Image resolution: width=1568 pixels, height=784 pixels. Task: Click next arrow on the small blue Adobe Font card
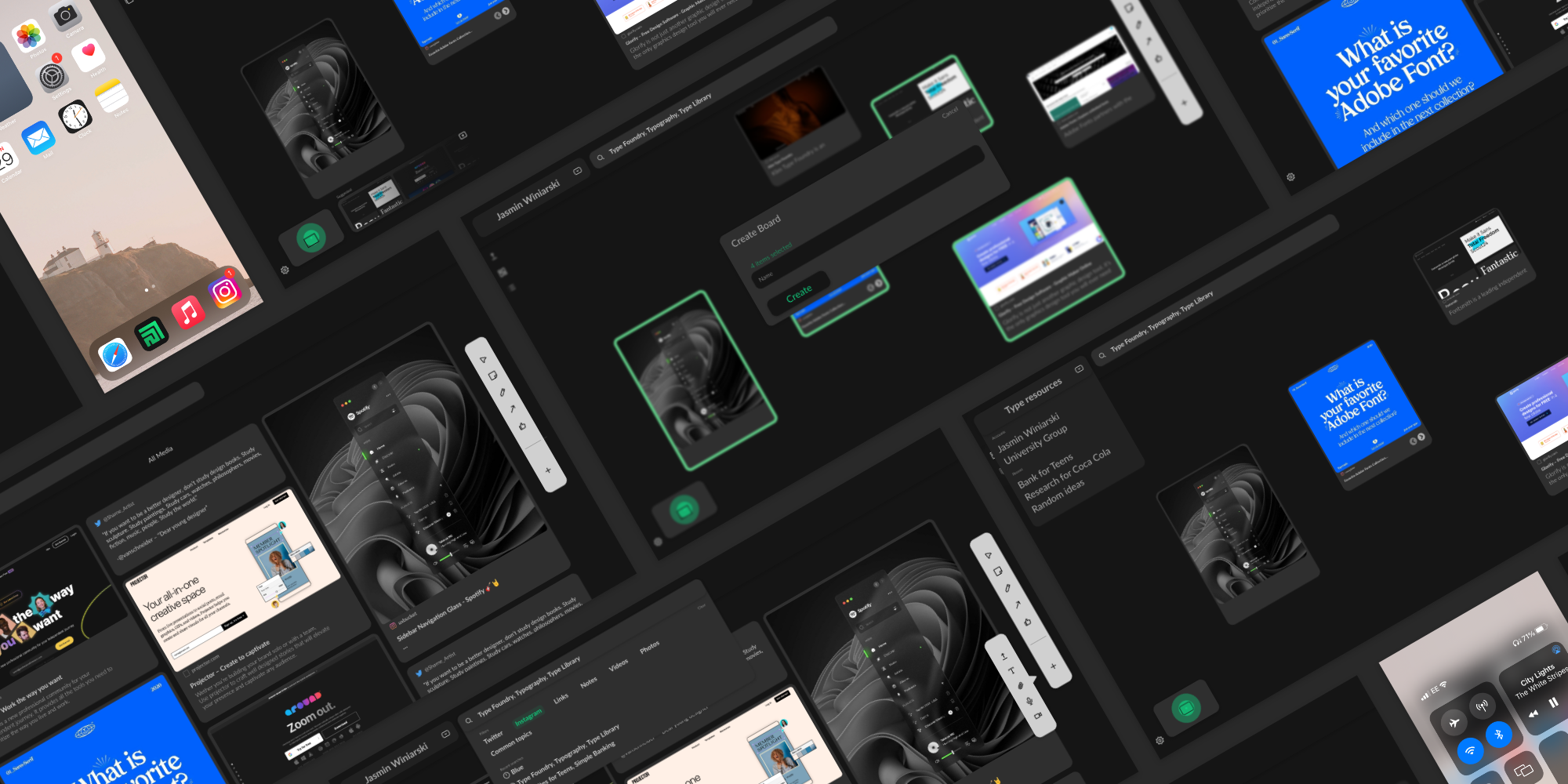(x=1421, y=437)
